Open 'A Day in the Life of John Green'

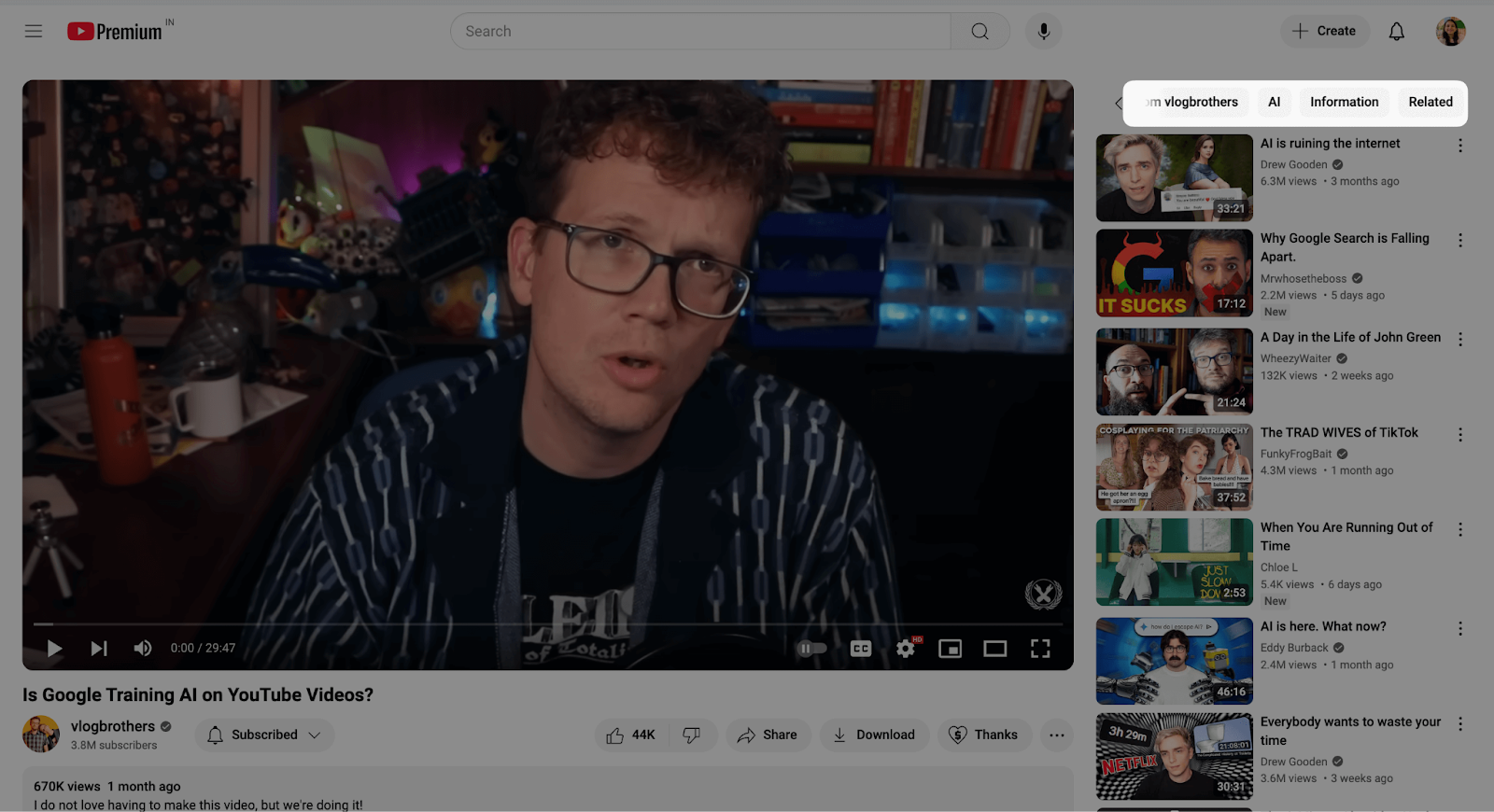[1350, 337]
